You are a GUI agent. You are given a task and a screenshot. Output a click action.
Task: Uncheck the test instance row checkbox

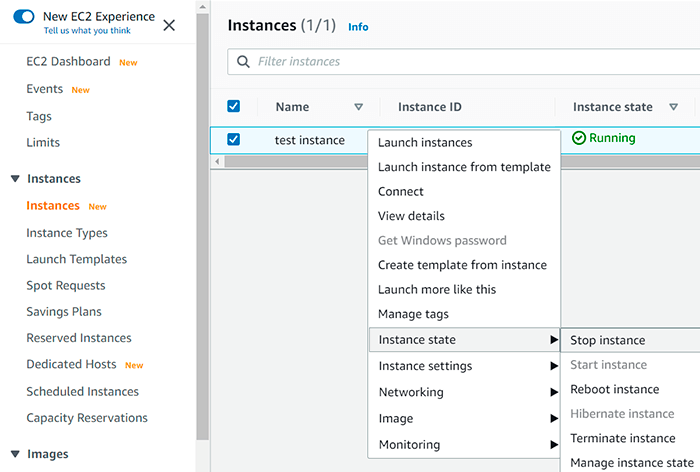coord(233,139)
